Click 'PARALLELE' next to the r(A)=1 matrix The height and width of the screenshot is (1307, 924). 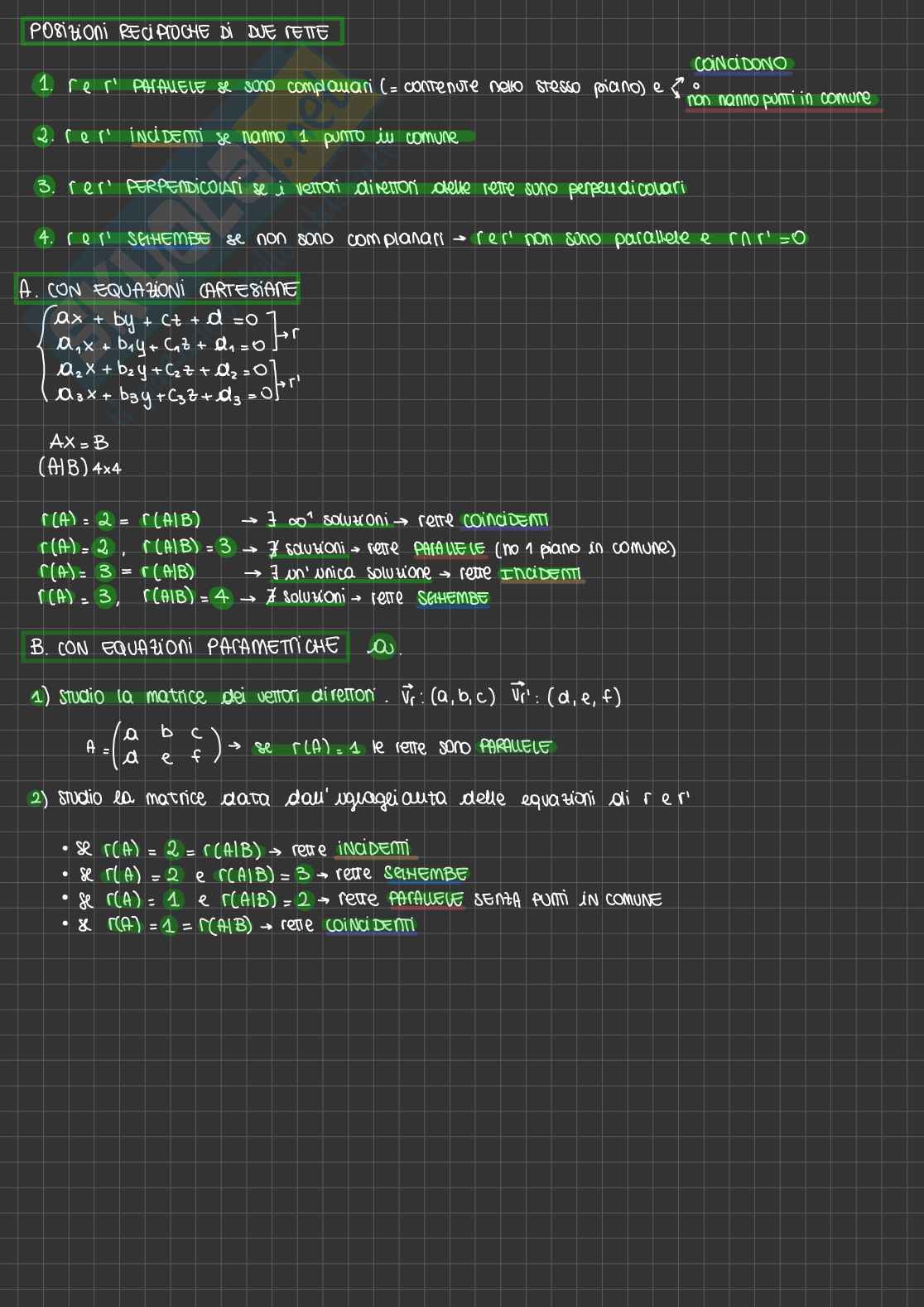tap(515, 747)
